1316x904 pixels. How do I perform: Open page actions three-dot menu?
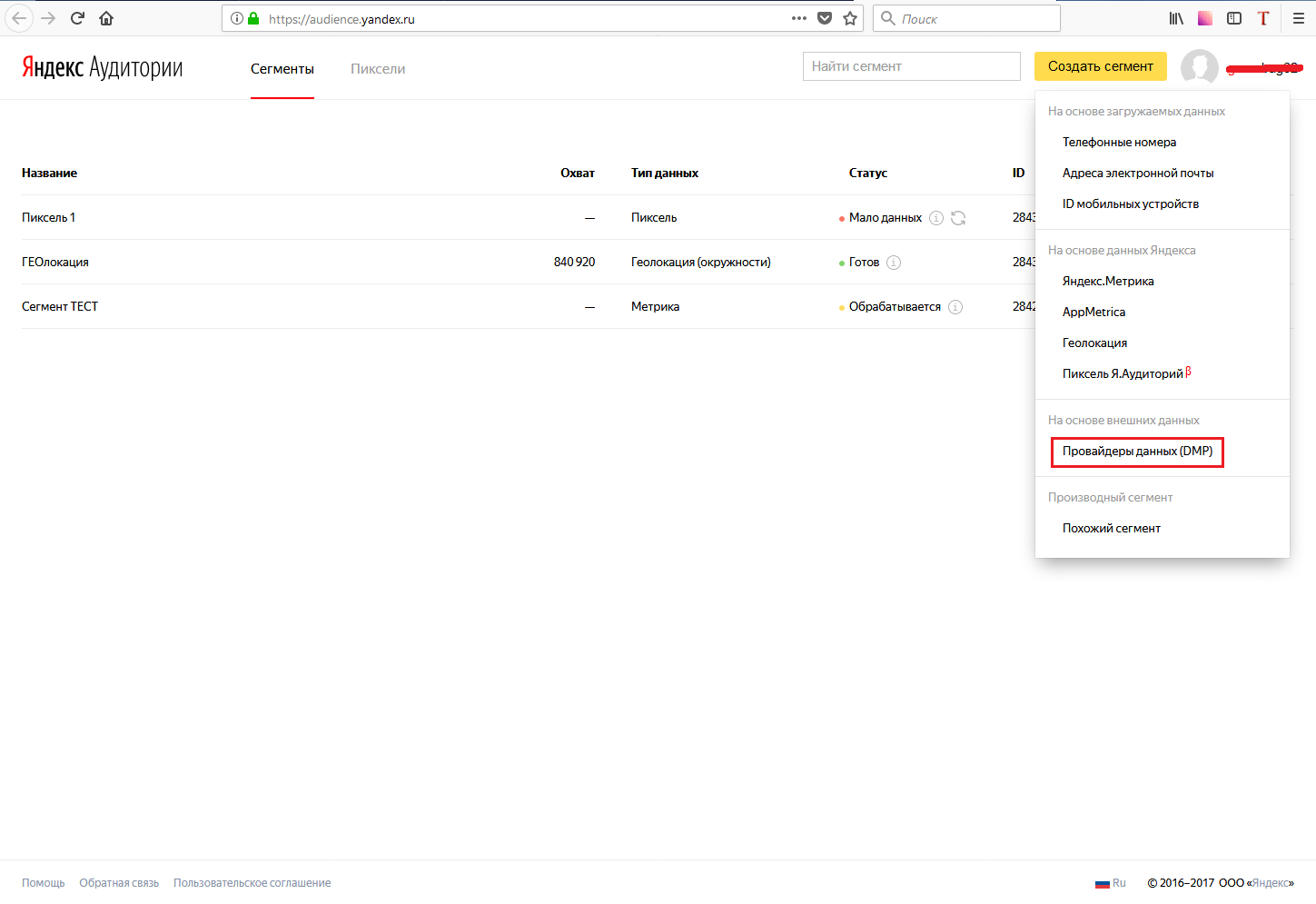(x=799, y=18)
